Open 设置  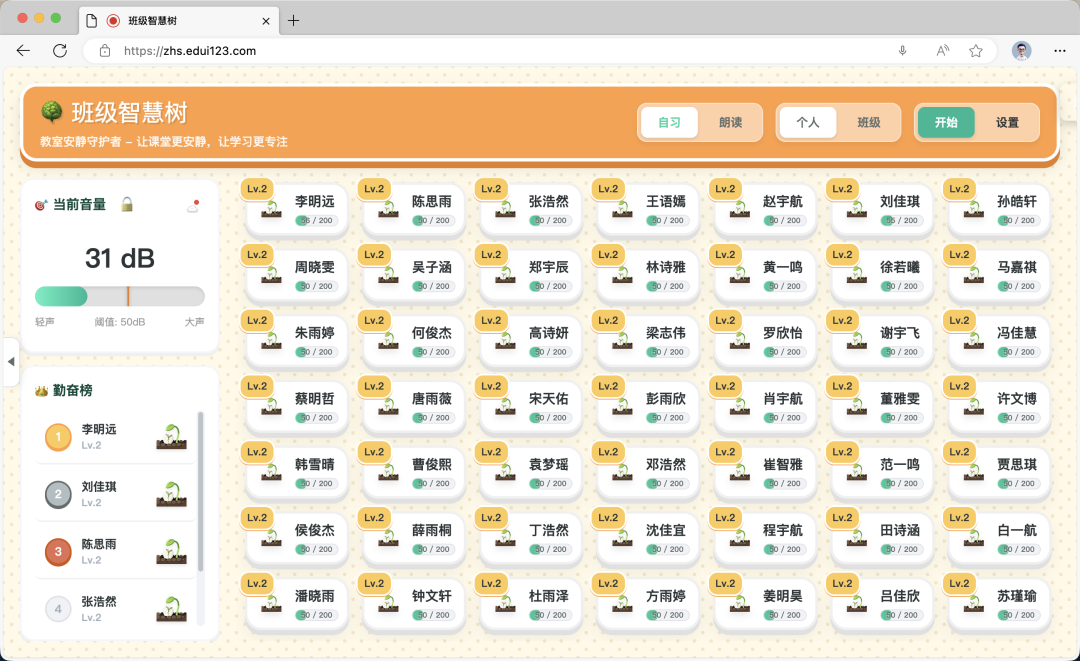pyautogui.click(x=1007, y=122)
